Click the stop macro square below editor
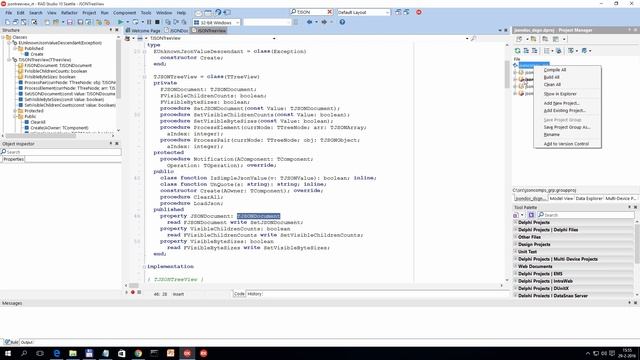 [x=139, y=292]
